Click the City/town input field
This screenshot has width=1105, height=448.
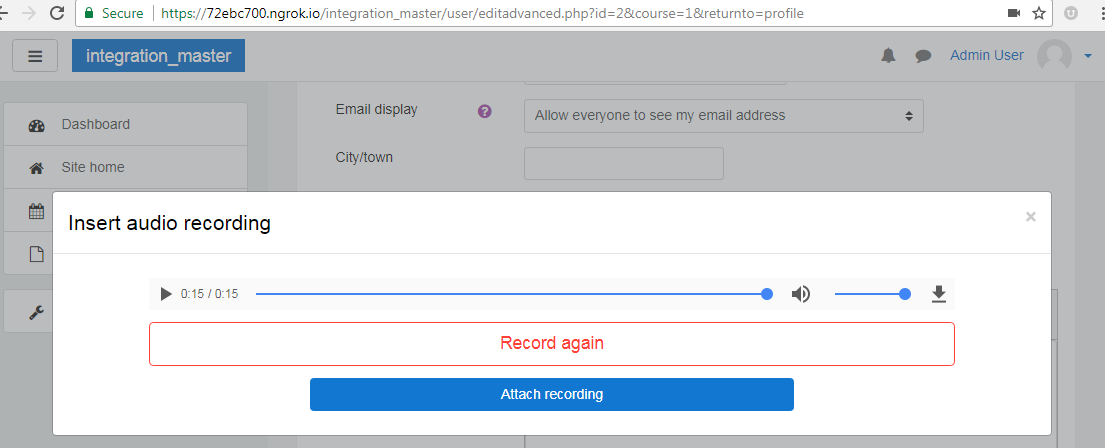point(624,163)
